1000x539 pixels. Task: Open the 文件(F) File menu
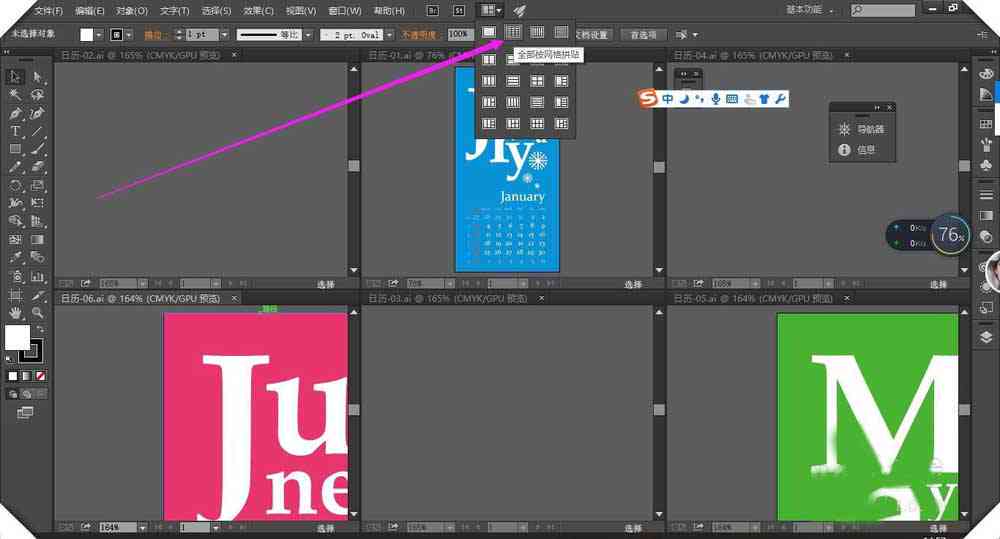pos(48,11)
